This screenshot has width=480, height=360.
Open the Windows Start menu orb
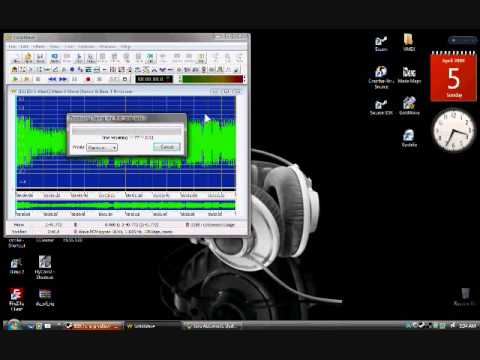coord(14,325)
